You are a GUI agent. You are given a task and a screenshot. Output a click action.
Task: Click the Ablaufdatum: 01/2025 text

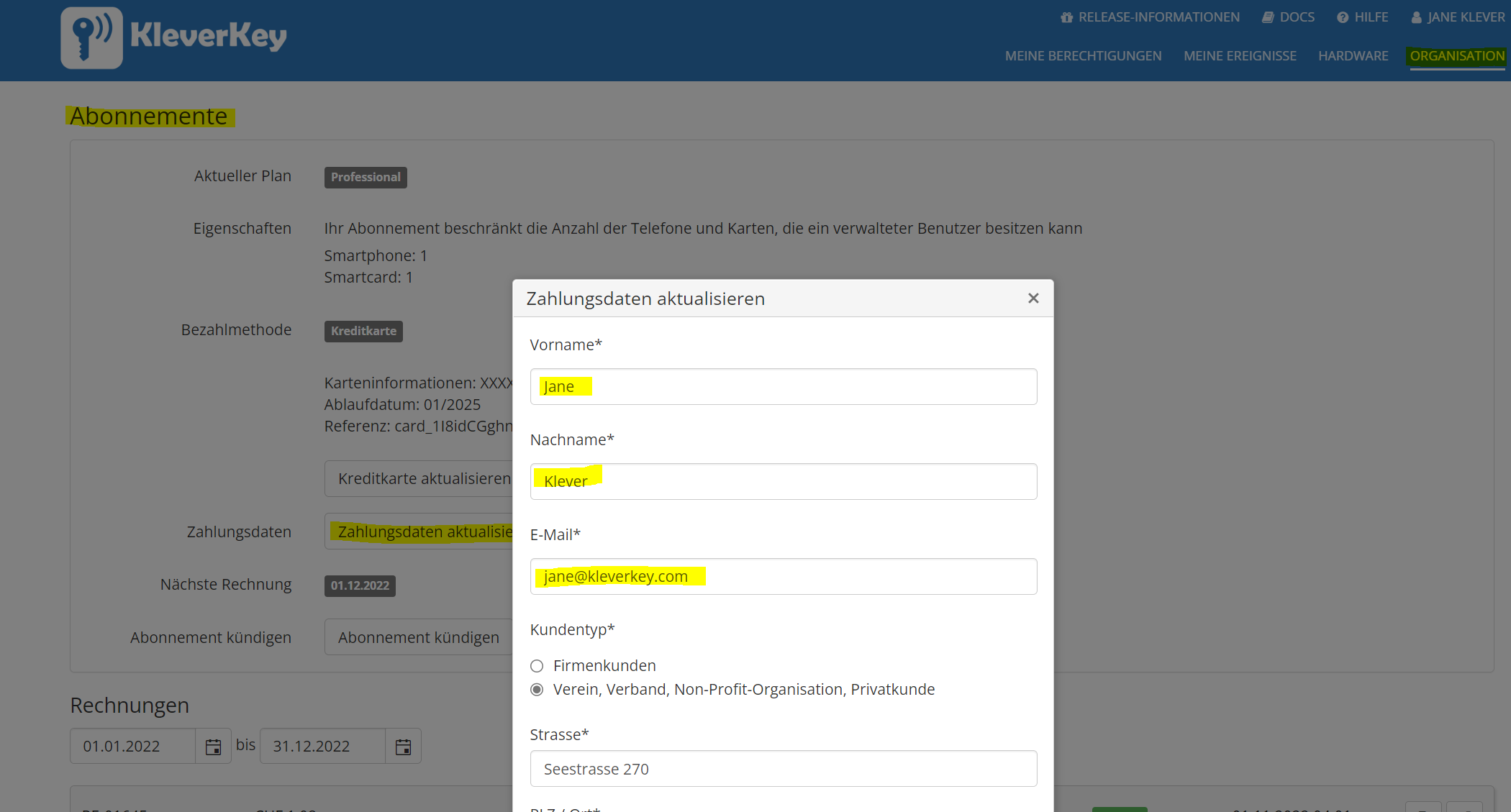tap(402, 405)
